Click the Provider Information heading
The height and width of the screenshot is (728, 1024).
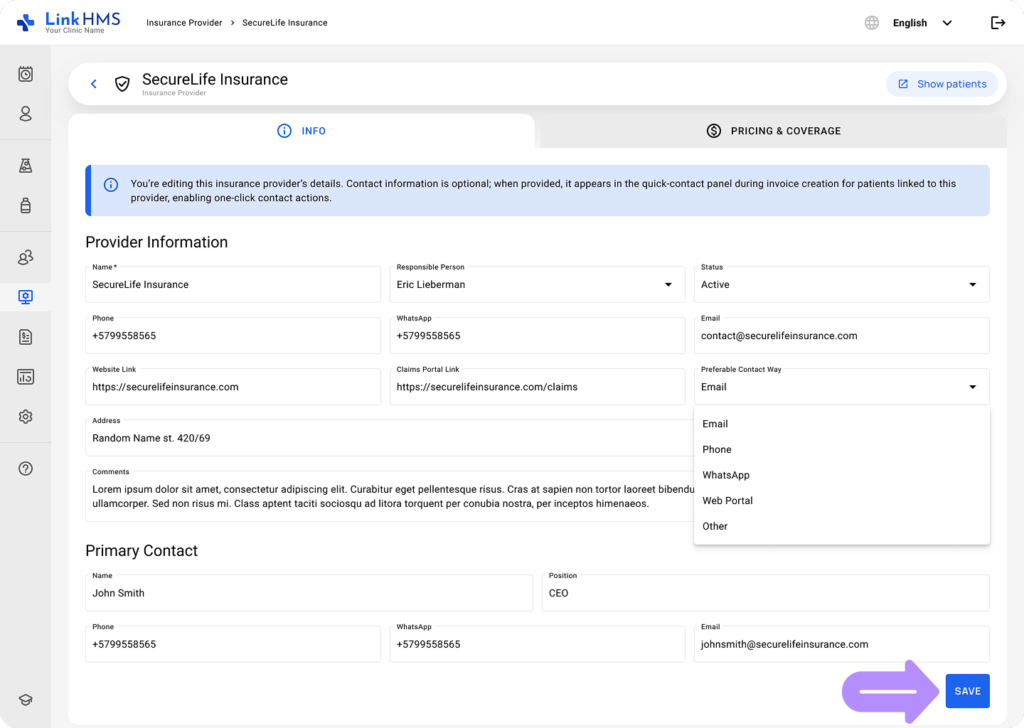pyautogui.click(x=157, y=242)
